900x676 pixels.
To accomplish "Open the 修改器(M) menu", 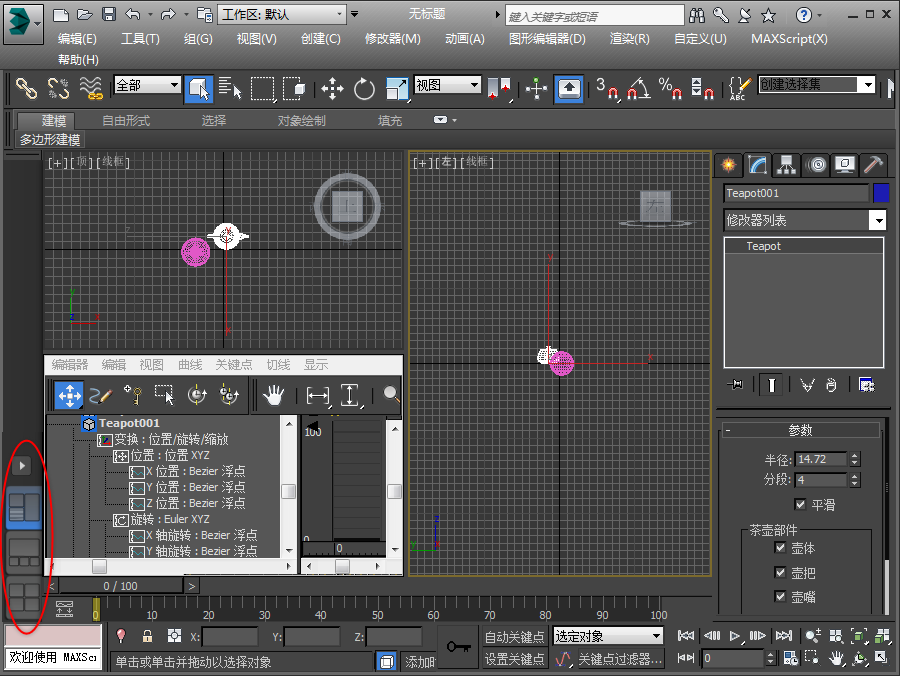I will (393, 39).
